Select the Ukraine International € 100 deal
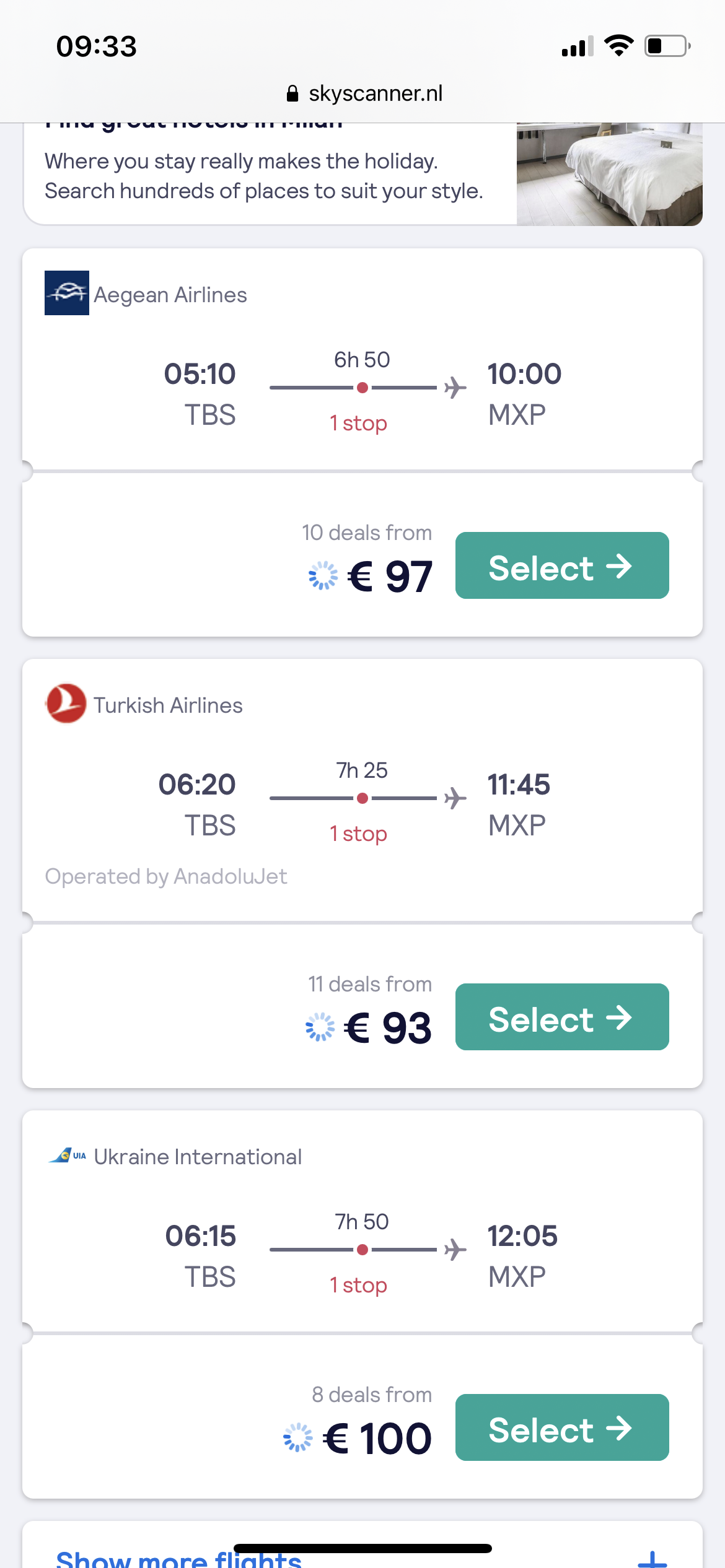The width and height of the screenshot is (725, 1568). coord(561,1427)
